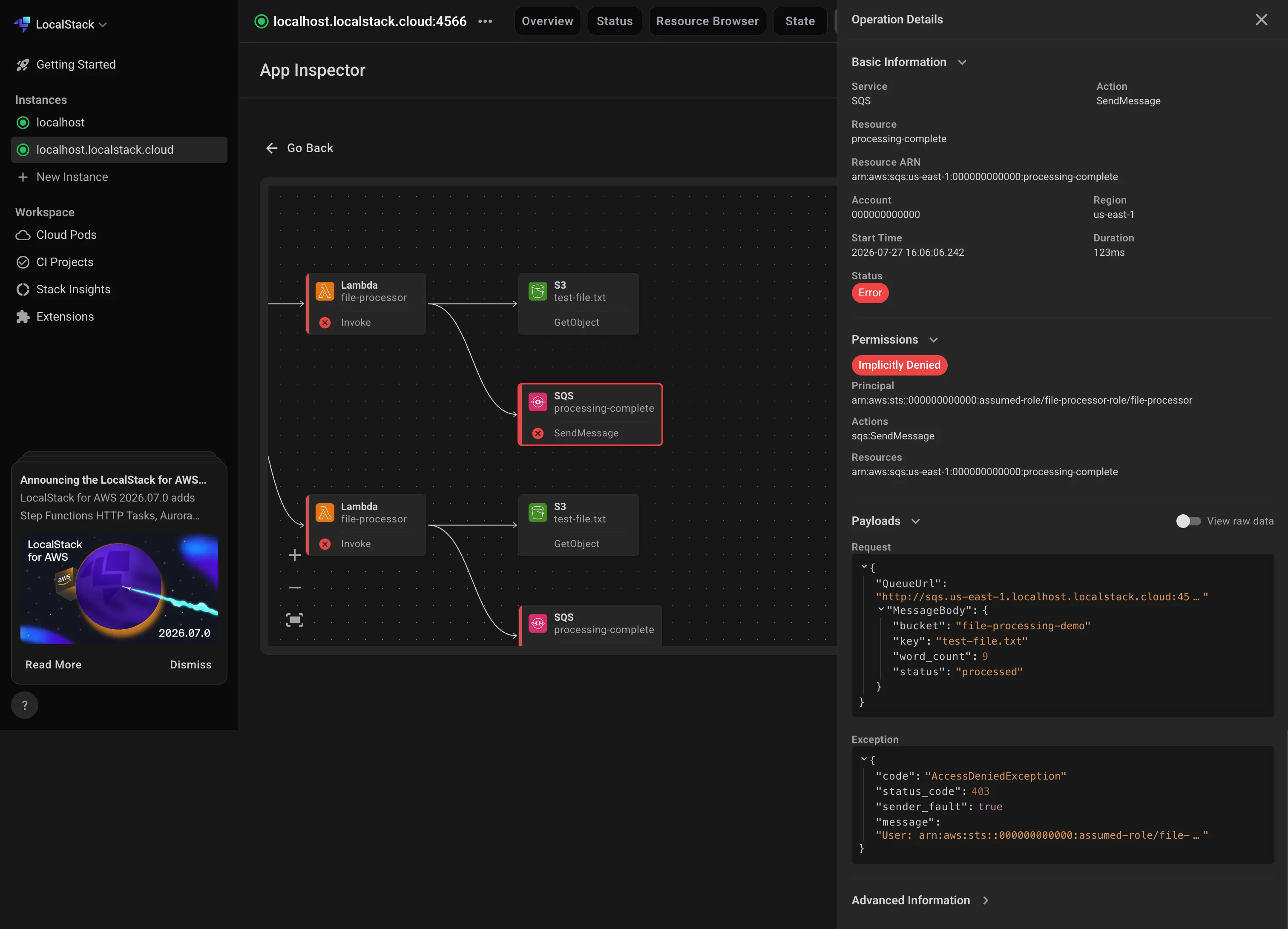1288x929 pixels.
Task: Click the puzzle piece Extensions icon
Action: point(23,317)
